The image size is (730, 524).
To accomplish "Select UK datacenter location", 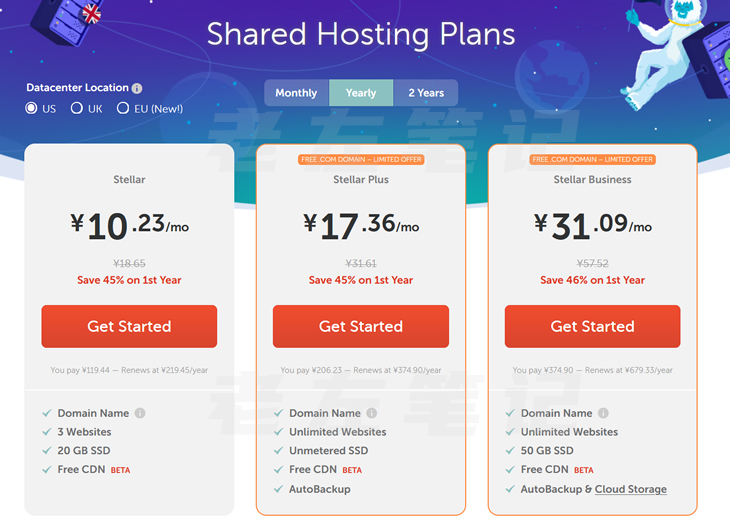I will (77, 108).
